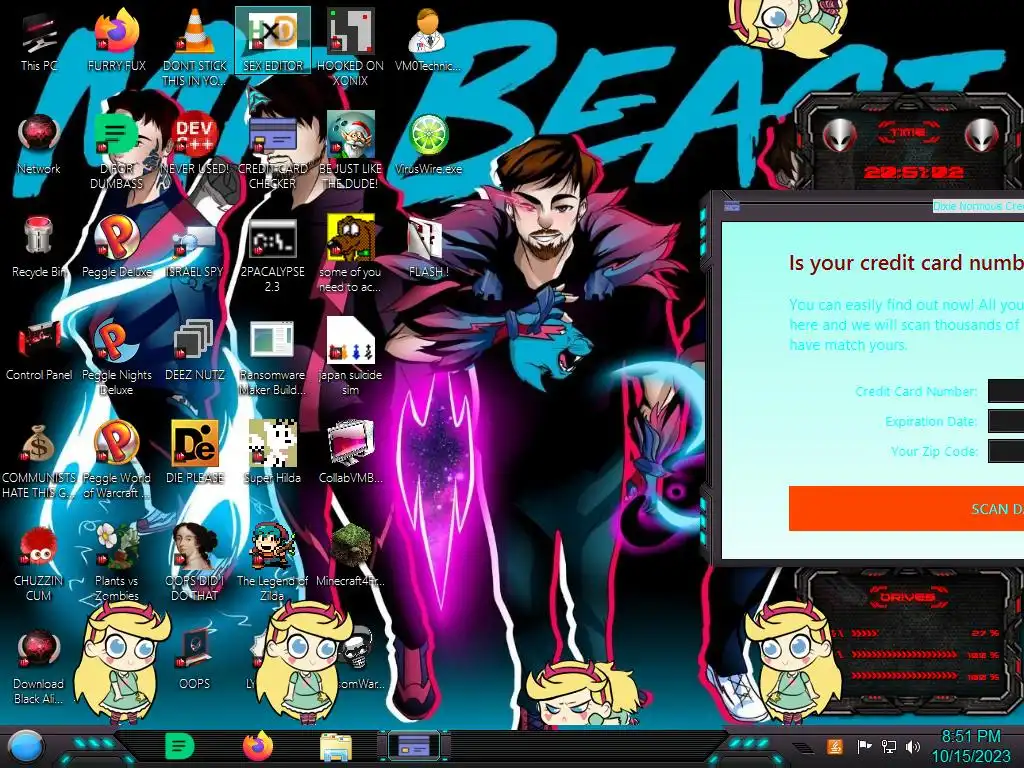Viewport: 1024px width, 768px height.
Task: Click the orb Start button on taskbar
Action: click(26, 747)
